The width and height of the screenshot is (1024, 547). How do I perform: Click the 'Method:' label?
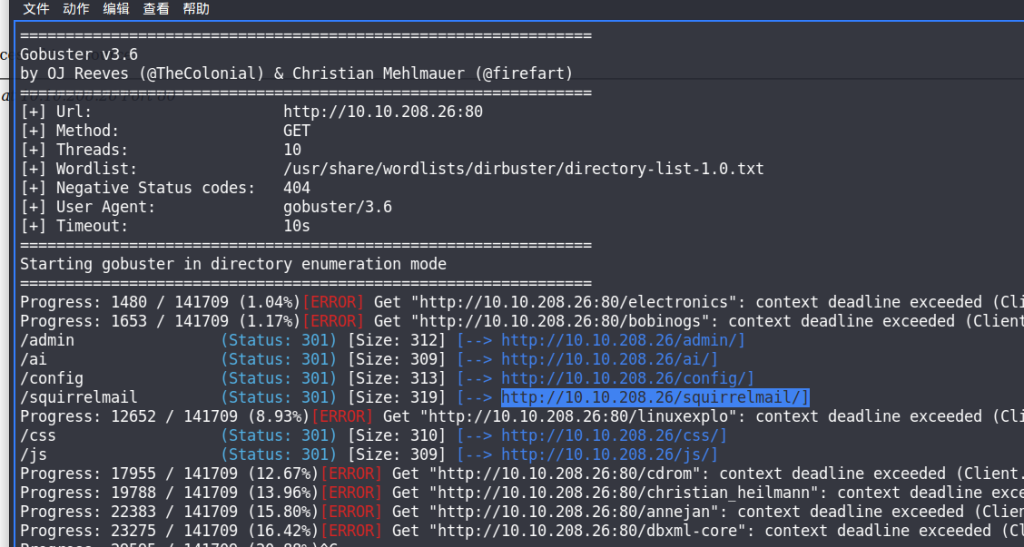click(x=88, y=131)
